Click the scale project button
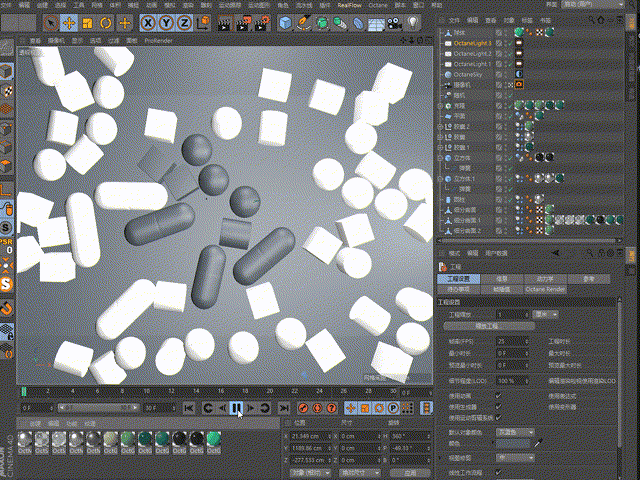This screenshot has height=480, width=640. point(489,326)
